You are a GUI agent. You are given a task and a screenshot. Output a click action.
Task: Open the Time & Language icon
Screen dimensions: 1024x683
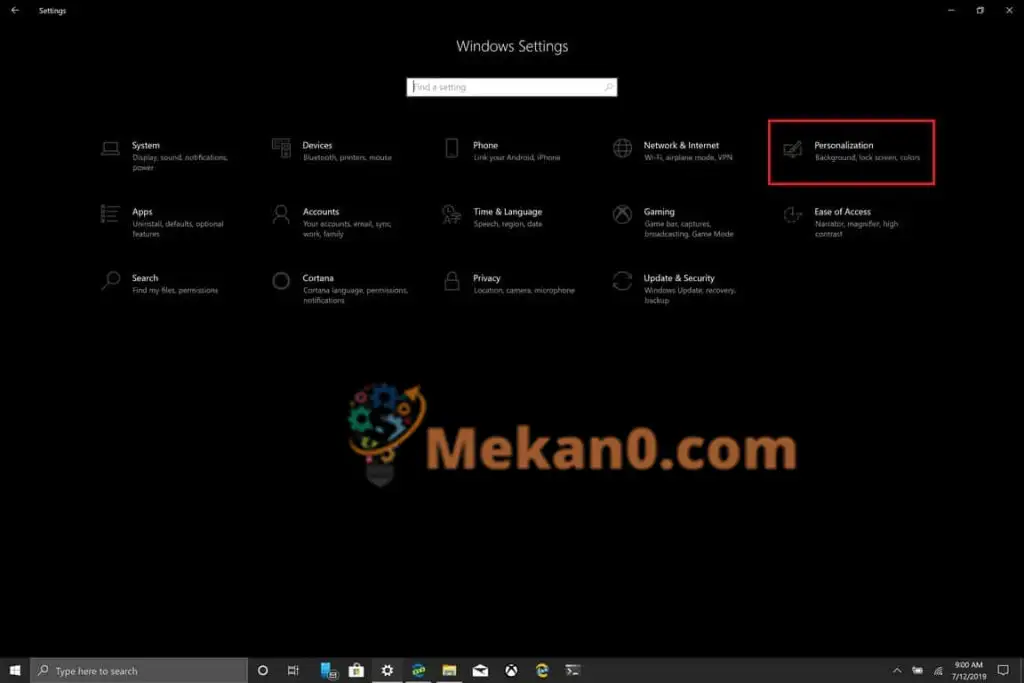451,214
